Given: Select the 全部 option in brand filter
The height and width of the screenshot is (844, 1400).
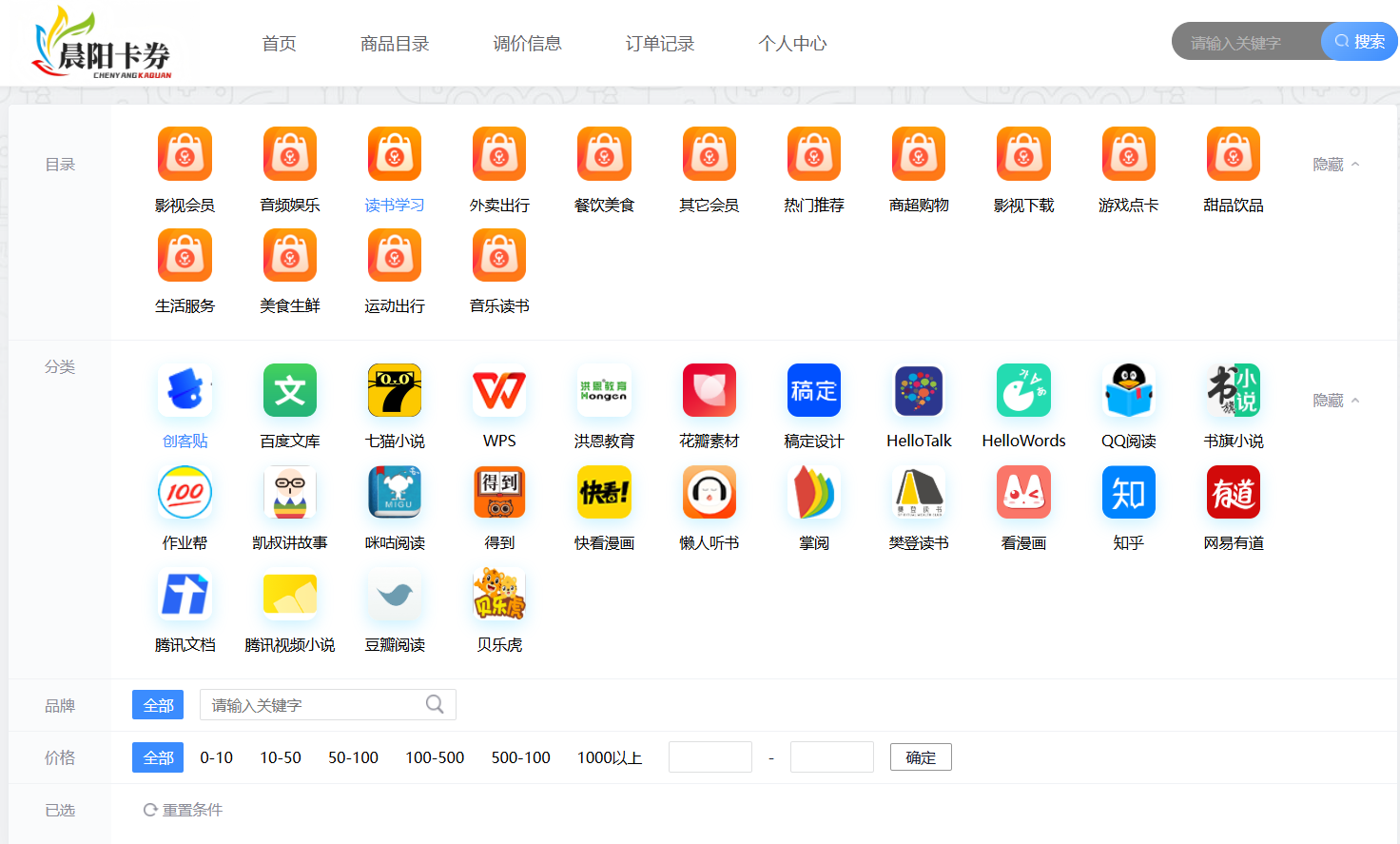Looking at the screenshot, I should 158,705.
